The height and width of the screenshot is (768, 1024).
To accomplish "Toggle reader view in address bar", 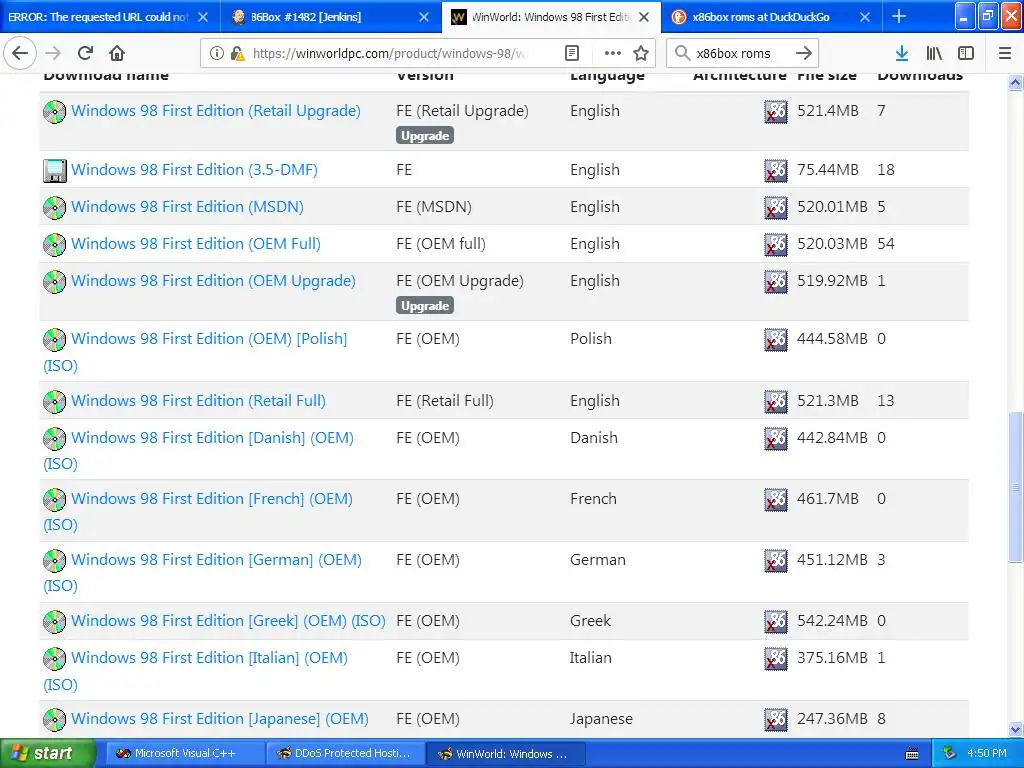I will pos(571,53).
